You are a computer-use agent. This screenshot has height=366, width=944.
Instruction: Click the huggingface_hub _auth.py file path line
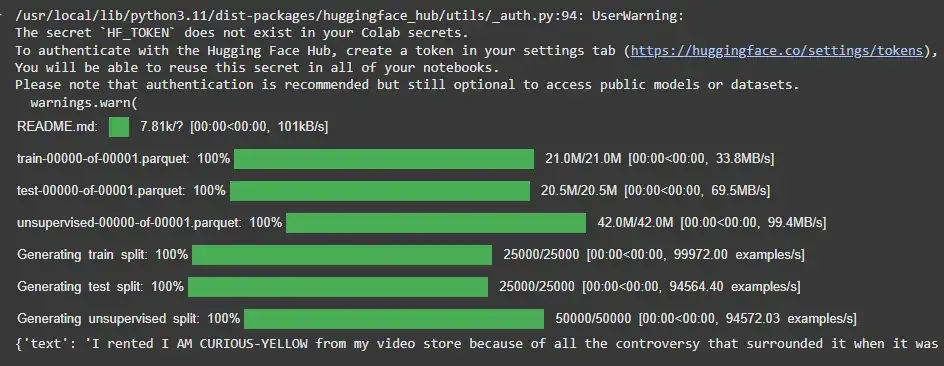tap(350, 16)
